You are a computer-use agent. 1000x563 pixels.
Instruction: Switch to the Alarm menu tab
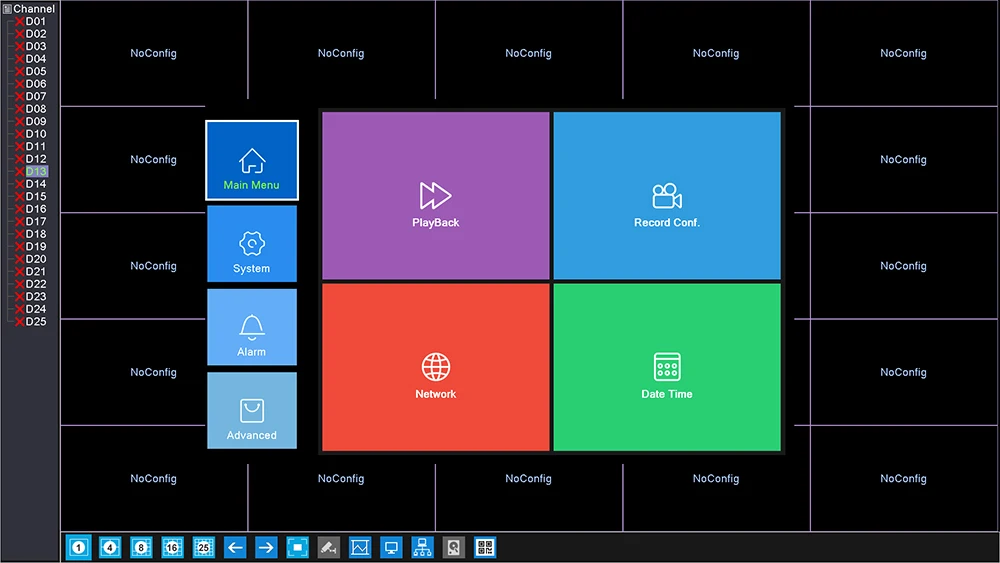pos(252,327)
